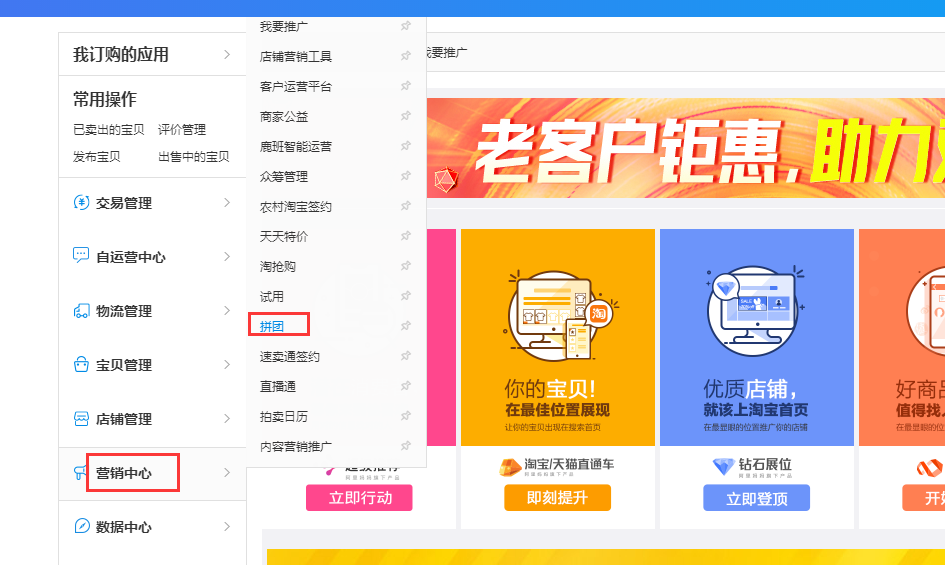This screenshot has height=565, width=945.
Task: Click the 钻石展位 diamond logo icon
Action: tap(724, 467)
